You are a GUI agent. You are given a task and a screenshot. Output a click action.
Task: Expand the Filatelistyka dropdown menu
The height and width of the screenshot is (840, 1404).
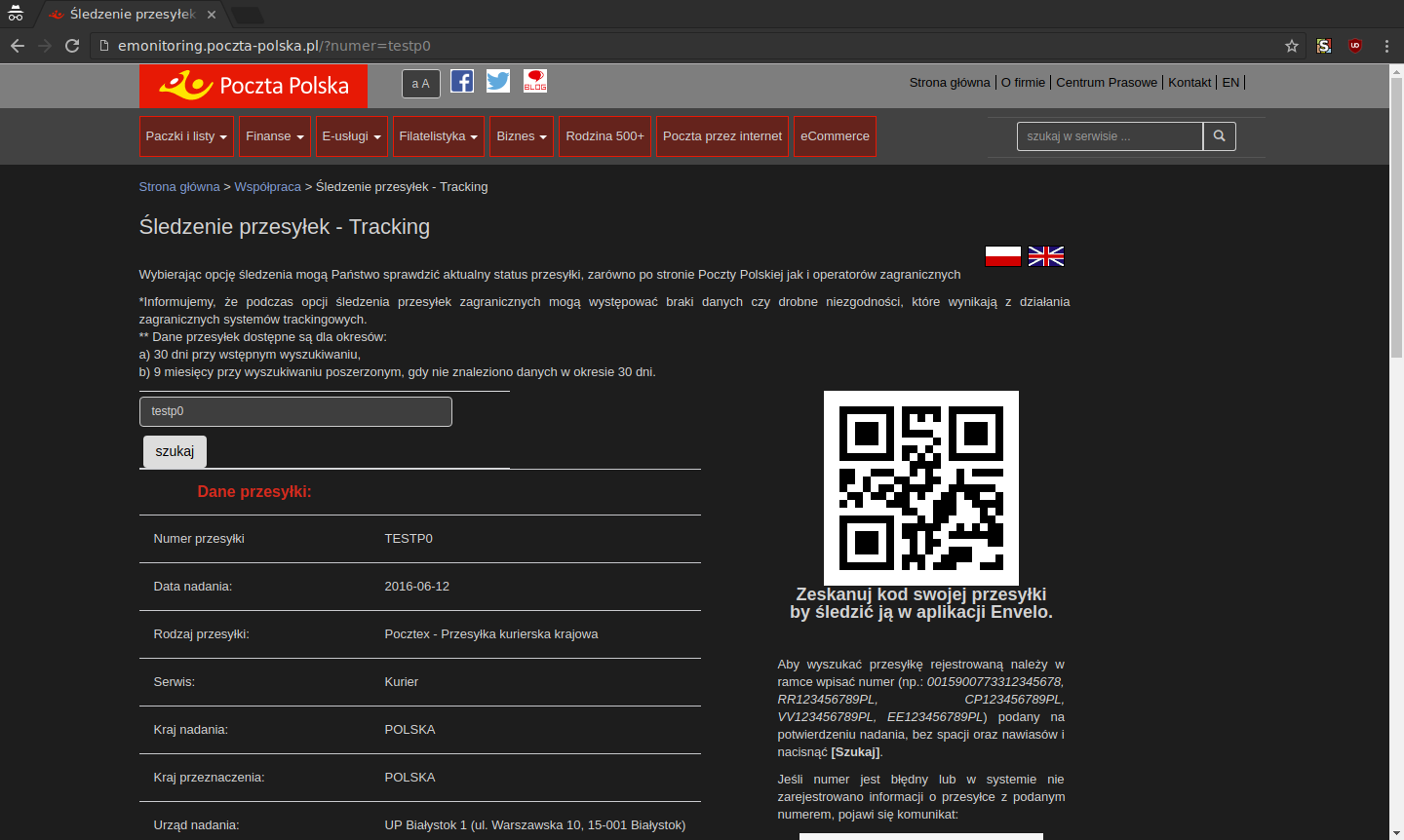(x=439, y=136)
